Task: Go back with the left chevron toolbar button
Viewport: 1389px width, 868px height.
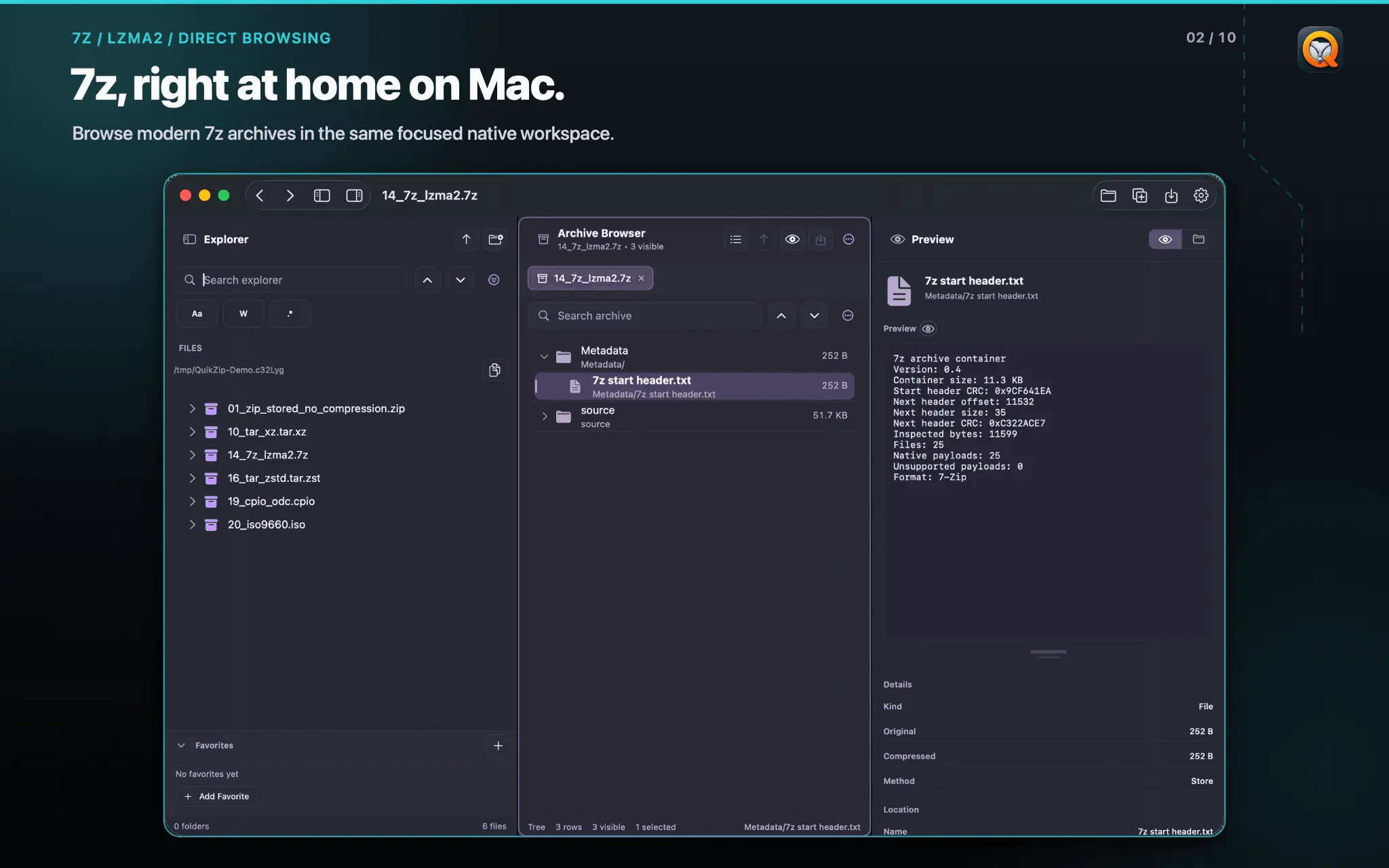Action: click(260, 195)
